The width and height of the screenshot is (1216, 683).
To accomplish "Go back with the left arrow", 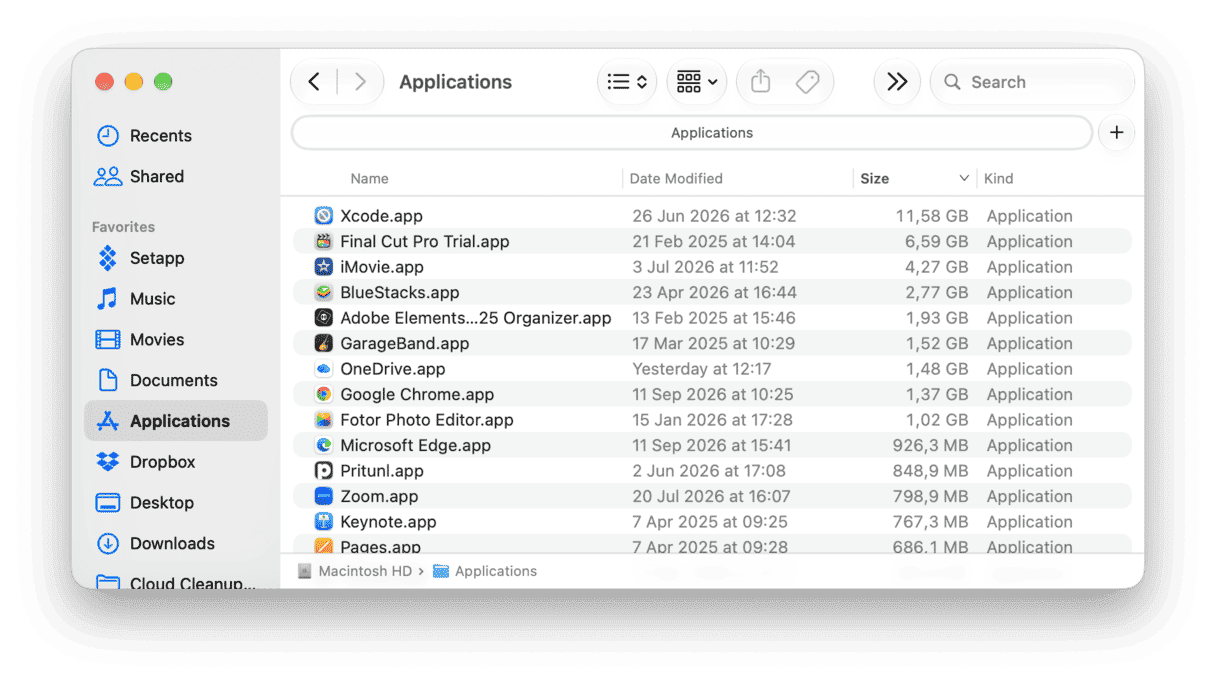I will point(314,82).
